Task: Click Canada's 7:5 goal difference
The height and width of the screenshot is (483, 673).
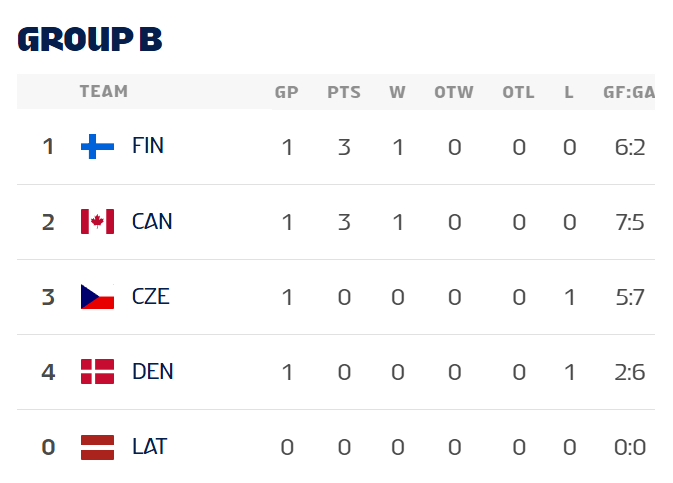Action: (630, 222)
